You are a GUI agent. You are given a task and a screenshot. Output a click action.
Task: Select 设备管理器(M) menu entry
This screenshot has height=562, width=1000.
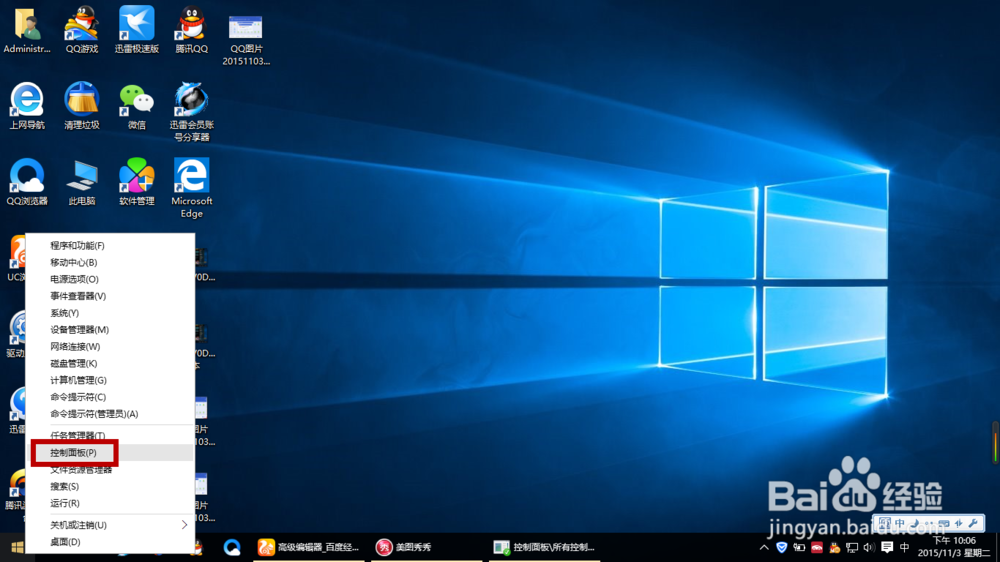(x=110, y=329)
